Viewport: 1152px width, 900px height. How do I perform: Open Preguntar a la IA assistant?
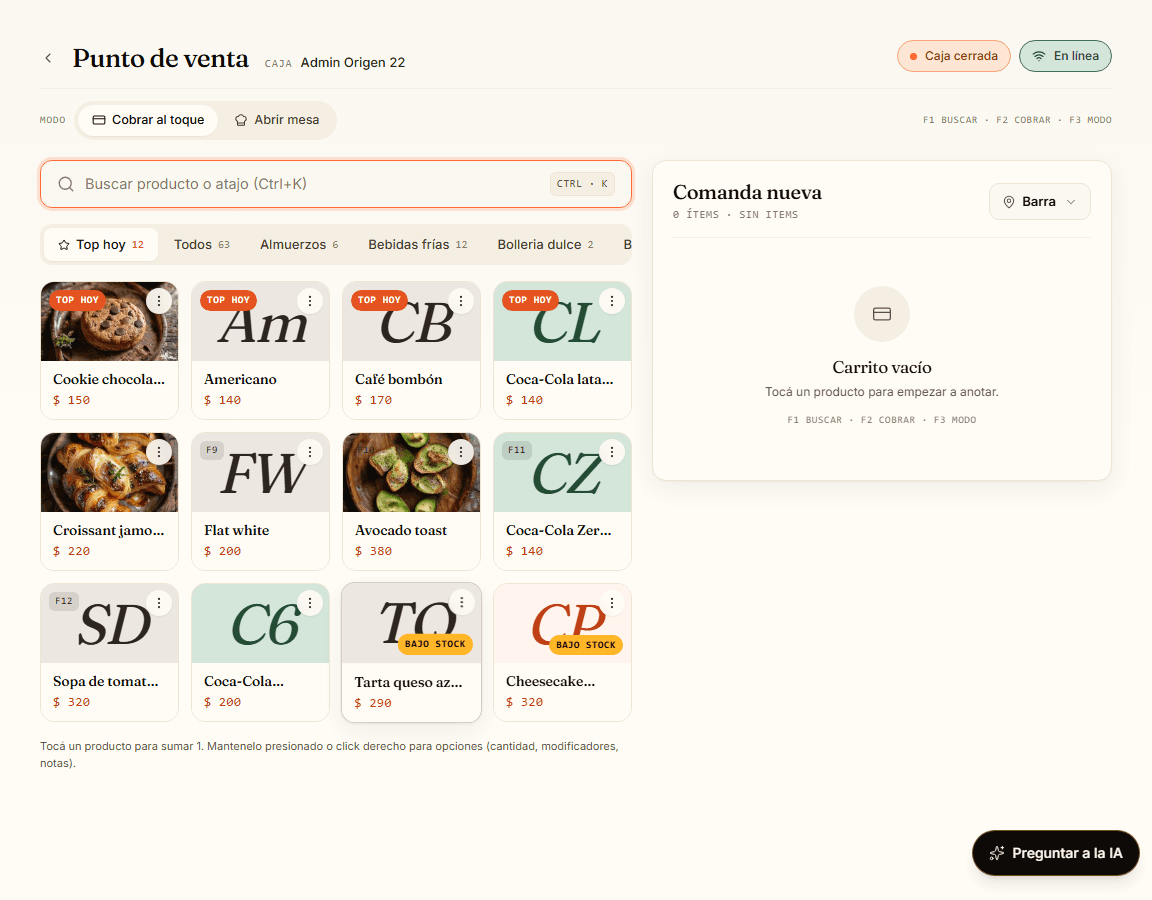tap(1056, 853)
